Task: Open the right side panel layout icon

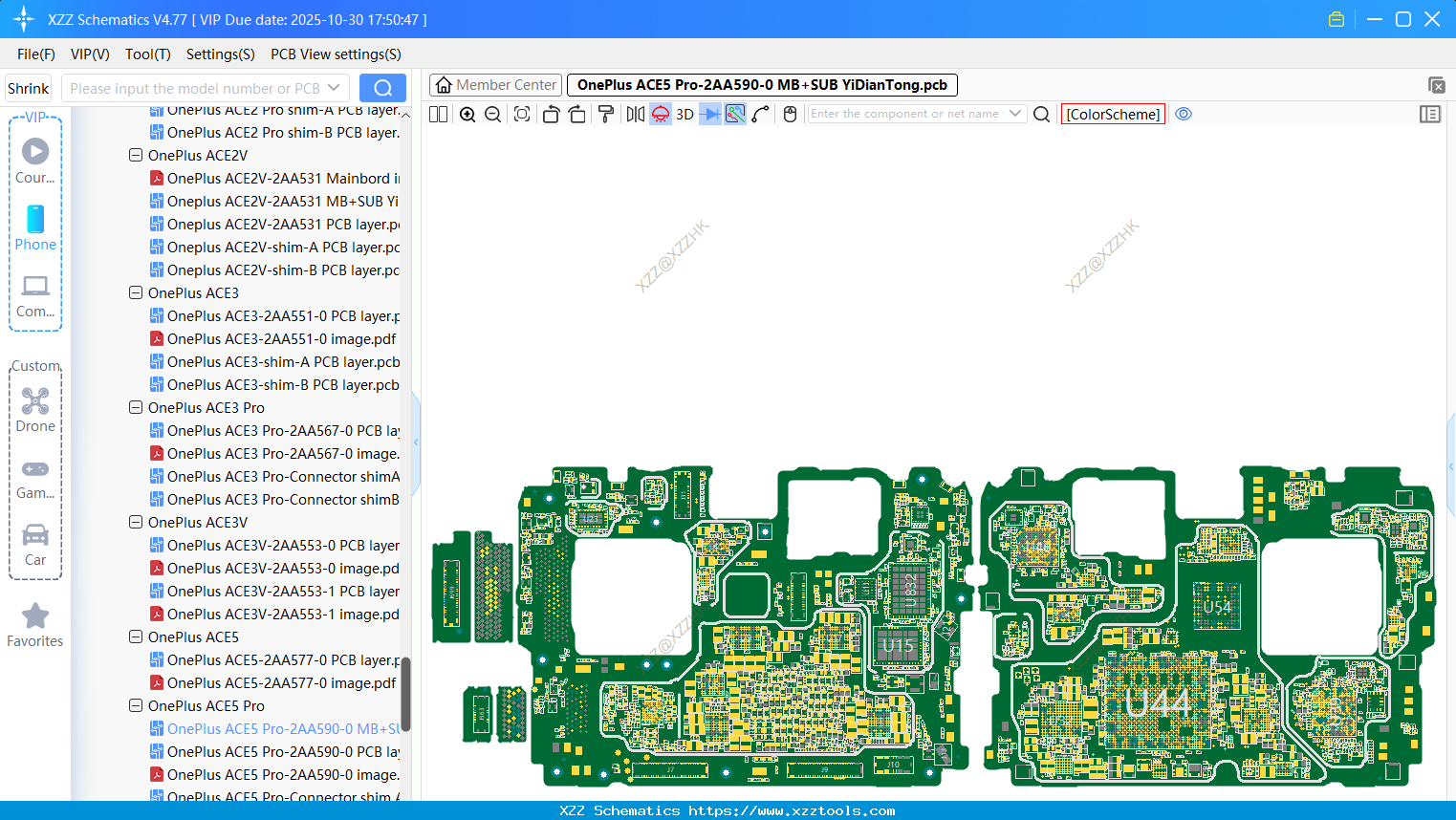Action: click(1430, 115)
